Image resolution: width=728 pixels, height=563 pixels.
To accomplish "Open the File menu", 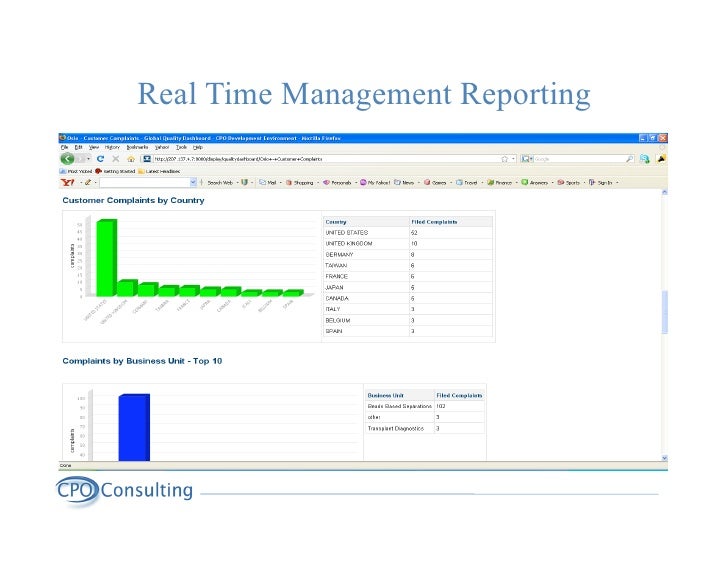I will coord(65,147).
